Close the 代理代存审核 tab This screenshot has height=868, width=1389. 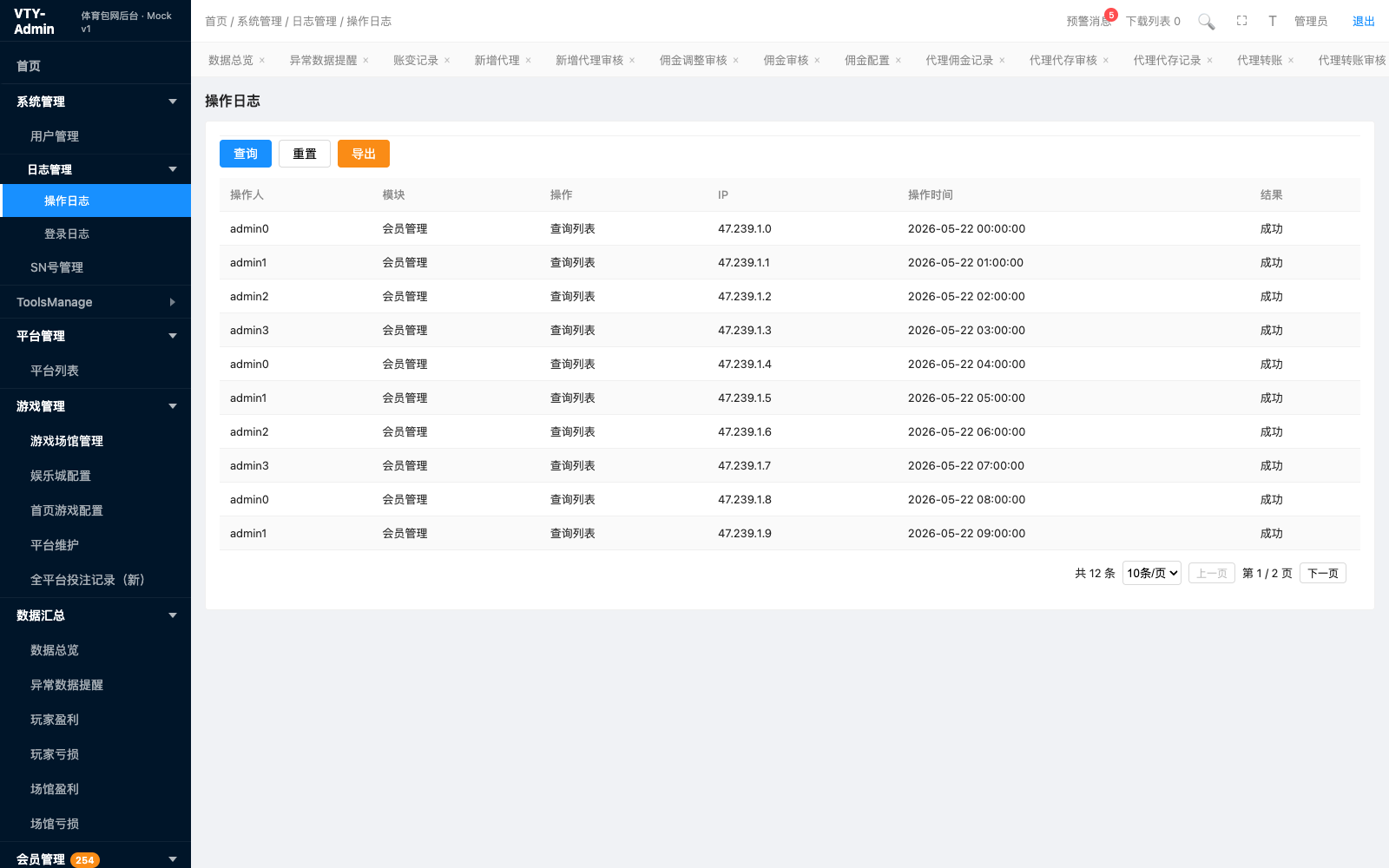coord(1106,61)
